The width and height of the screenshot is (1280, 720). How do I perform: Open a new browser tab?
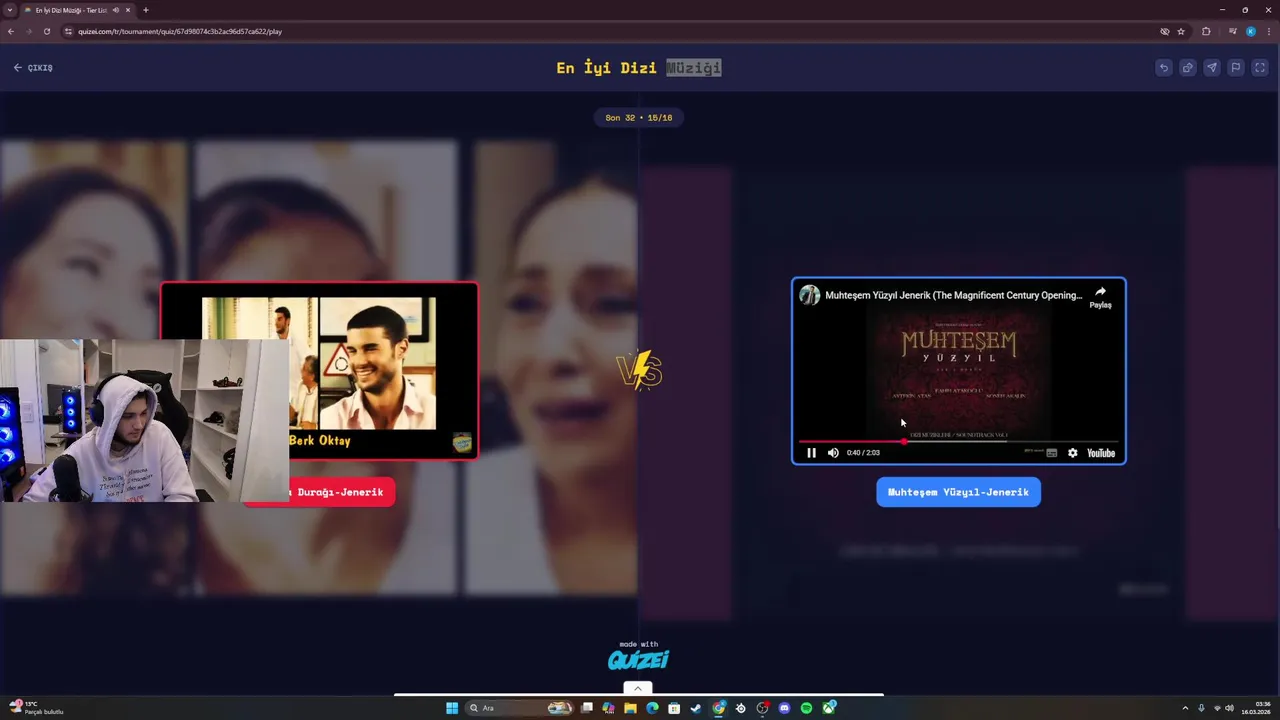pyautogui.click(x=146, y=10)
